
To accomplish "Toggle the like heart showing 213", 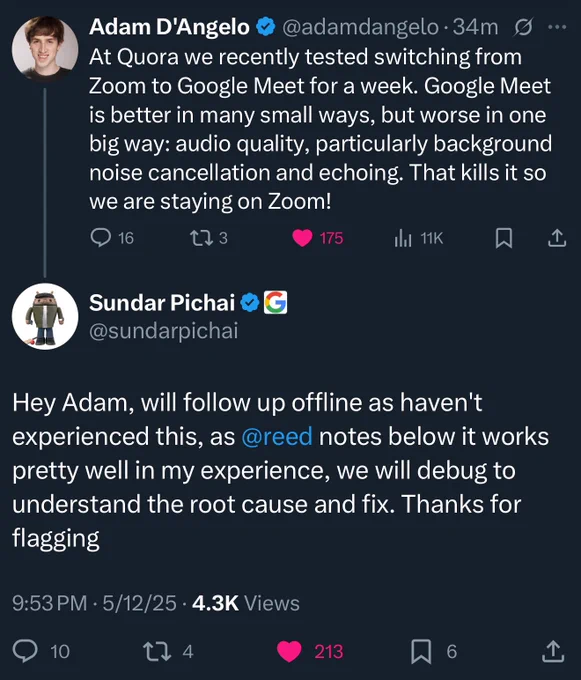I will click(289, 651).
